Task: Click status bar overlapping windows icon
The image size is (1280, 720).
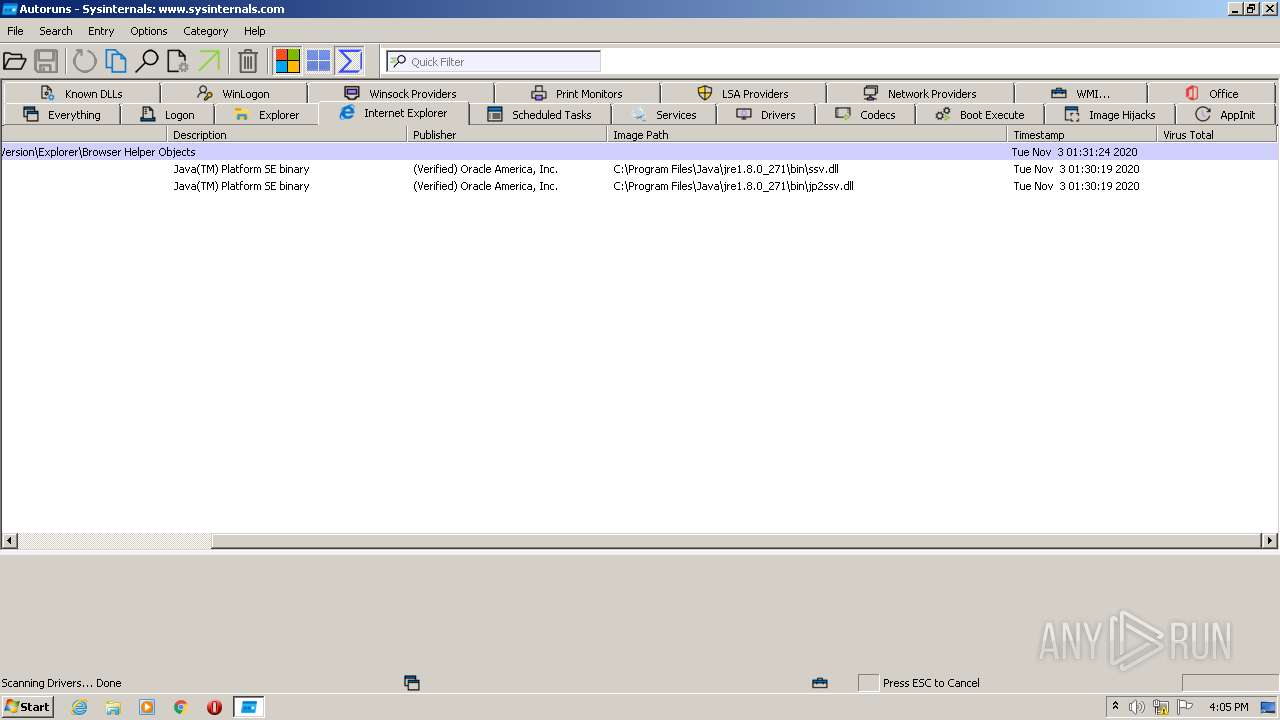Action: (x=411, y=683)
